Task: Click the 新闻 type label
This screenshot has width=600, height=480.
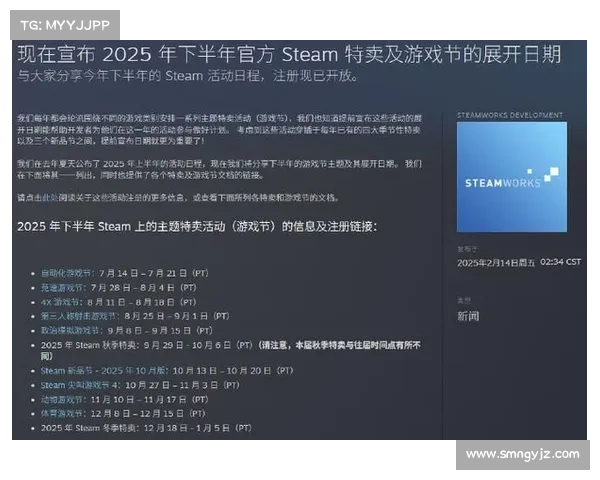Action: tap(468, 316)
